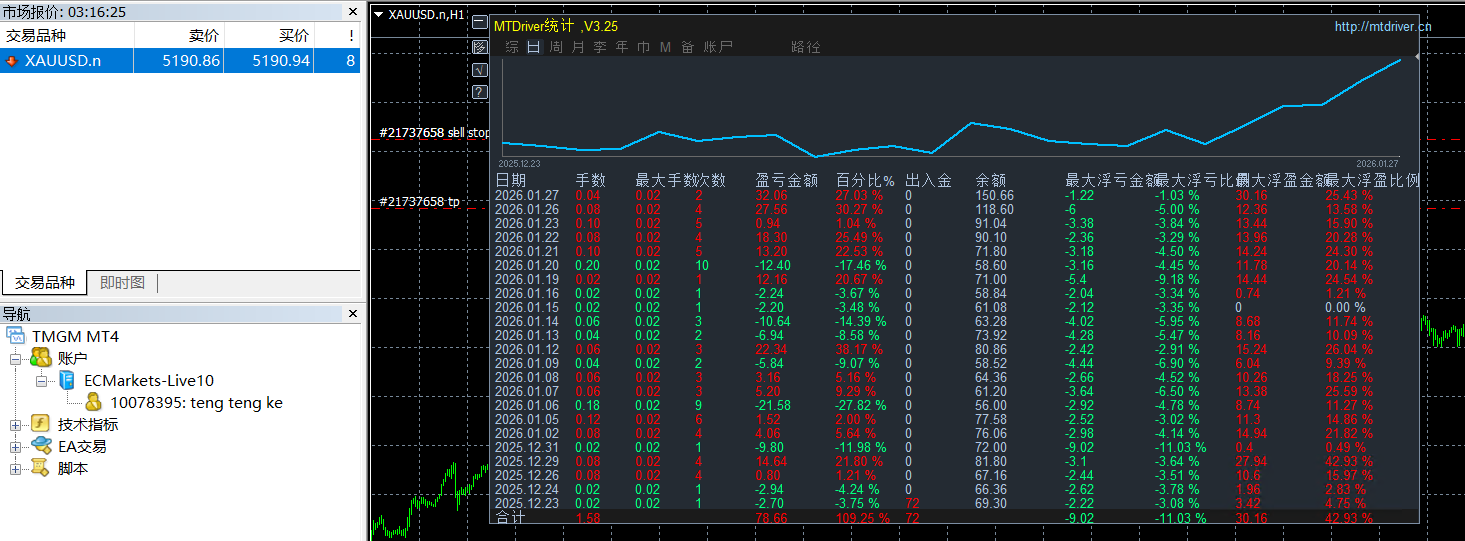Click the 2026.01.20 date row

[x=525, y=265]
